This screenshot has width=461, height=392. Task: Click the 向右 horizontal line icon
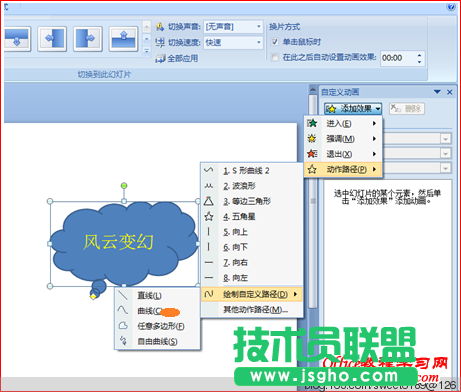pos(209,262)
